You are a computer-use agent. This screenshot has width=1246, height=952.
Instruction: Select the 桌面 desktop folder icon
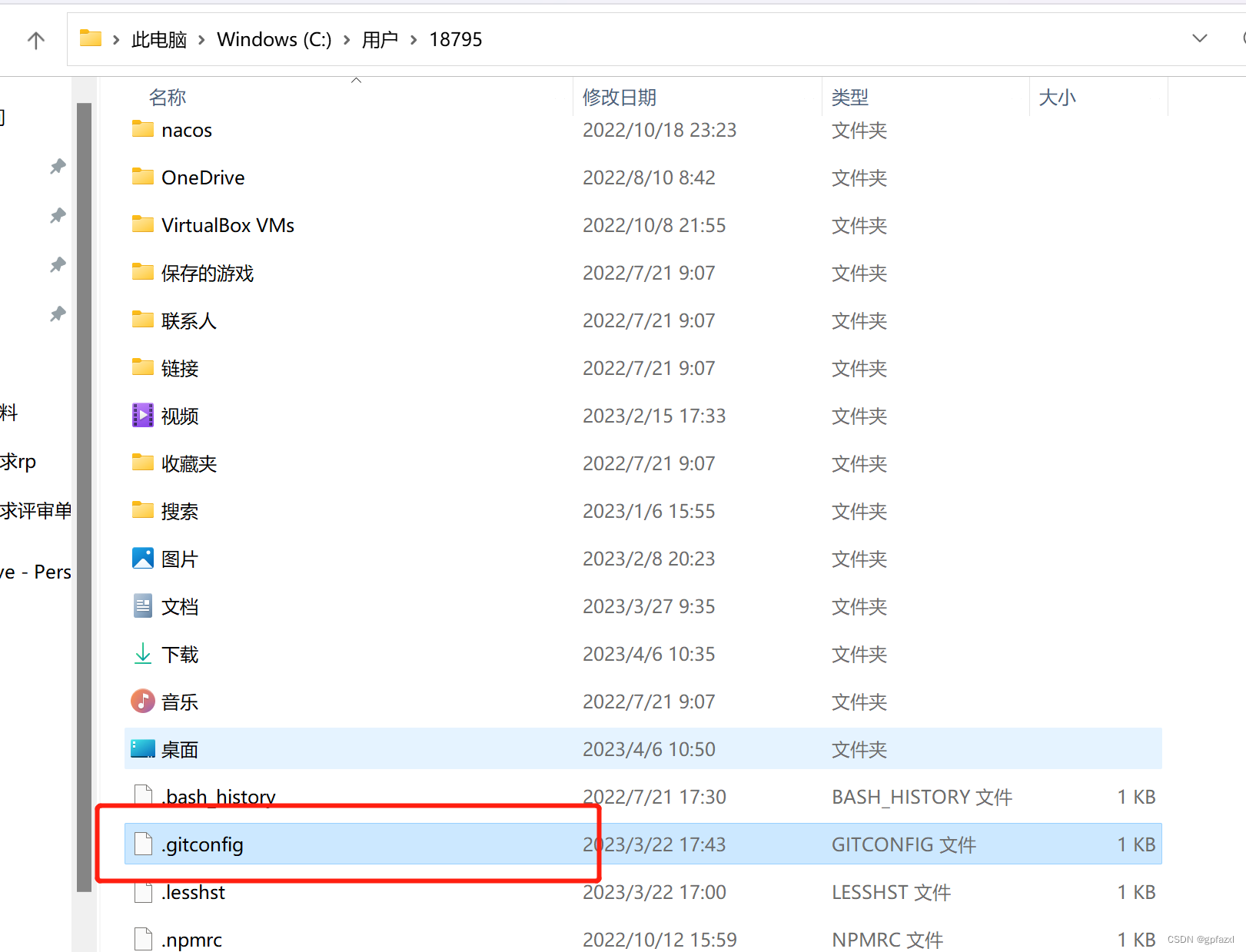click(143, 748)
